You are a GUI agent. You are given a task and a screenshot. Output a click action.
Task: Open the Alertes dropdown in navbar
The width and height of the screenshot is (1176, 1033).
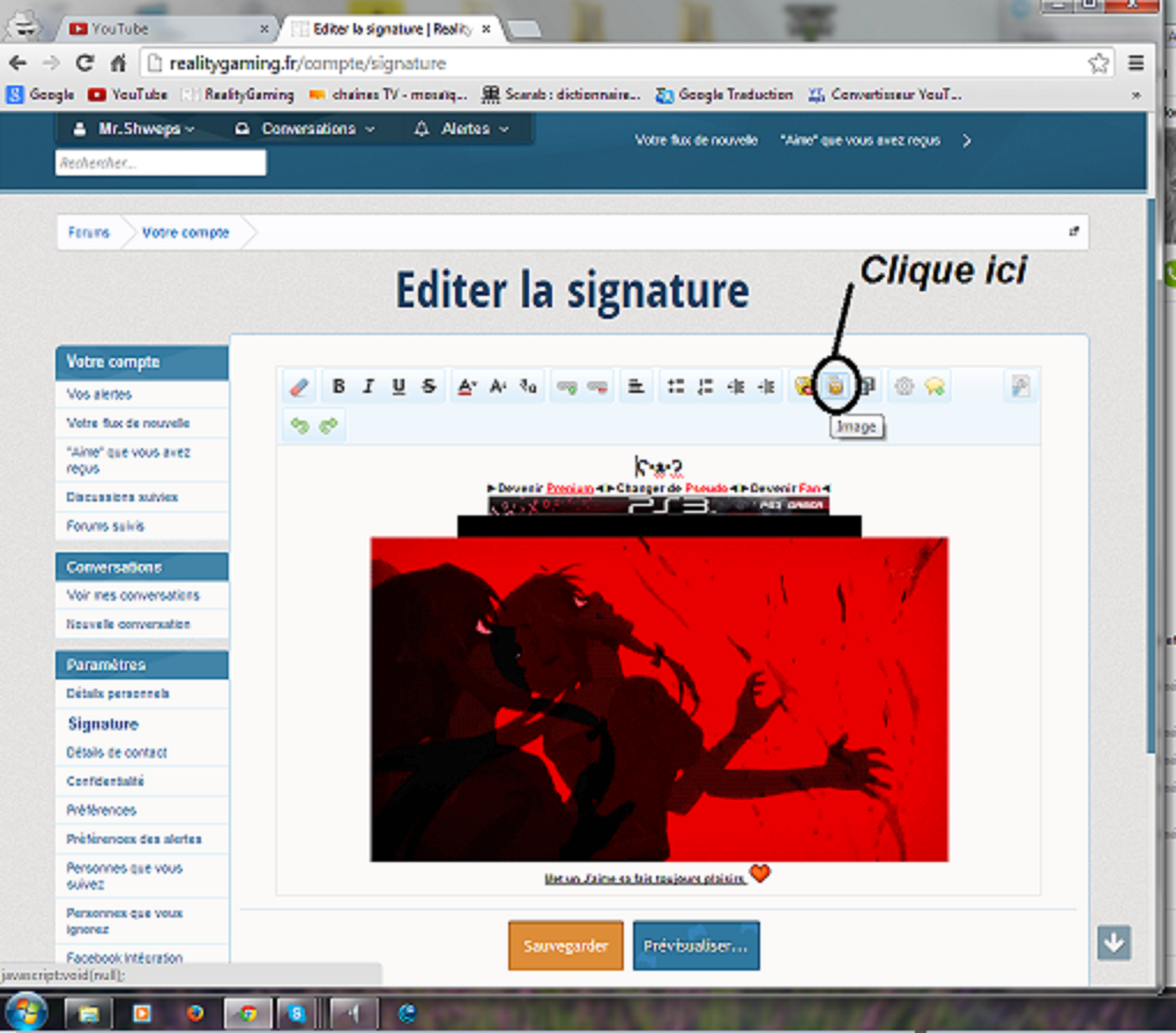pos(462,129)
